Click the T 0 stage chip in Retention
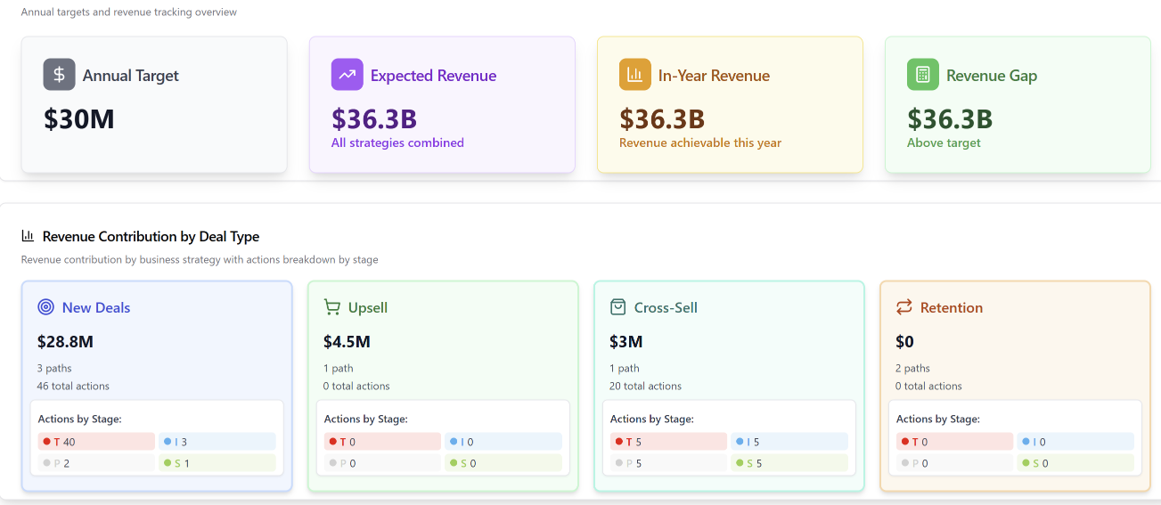 point(954,442)
